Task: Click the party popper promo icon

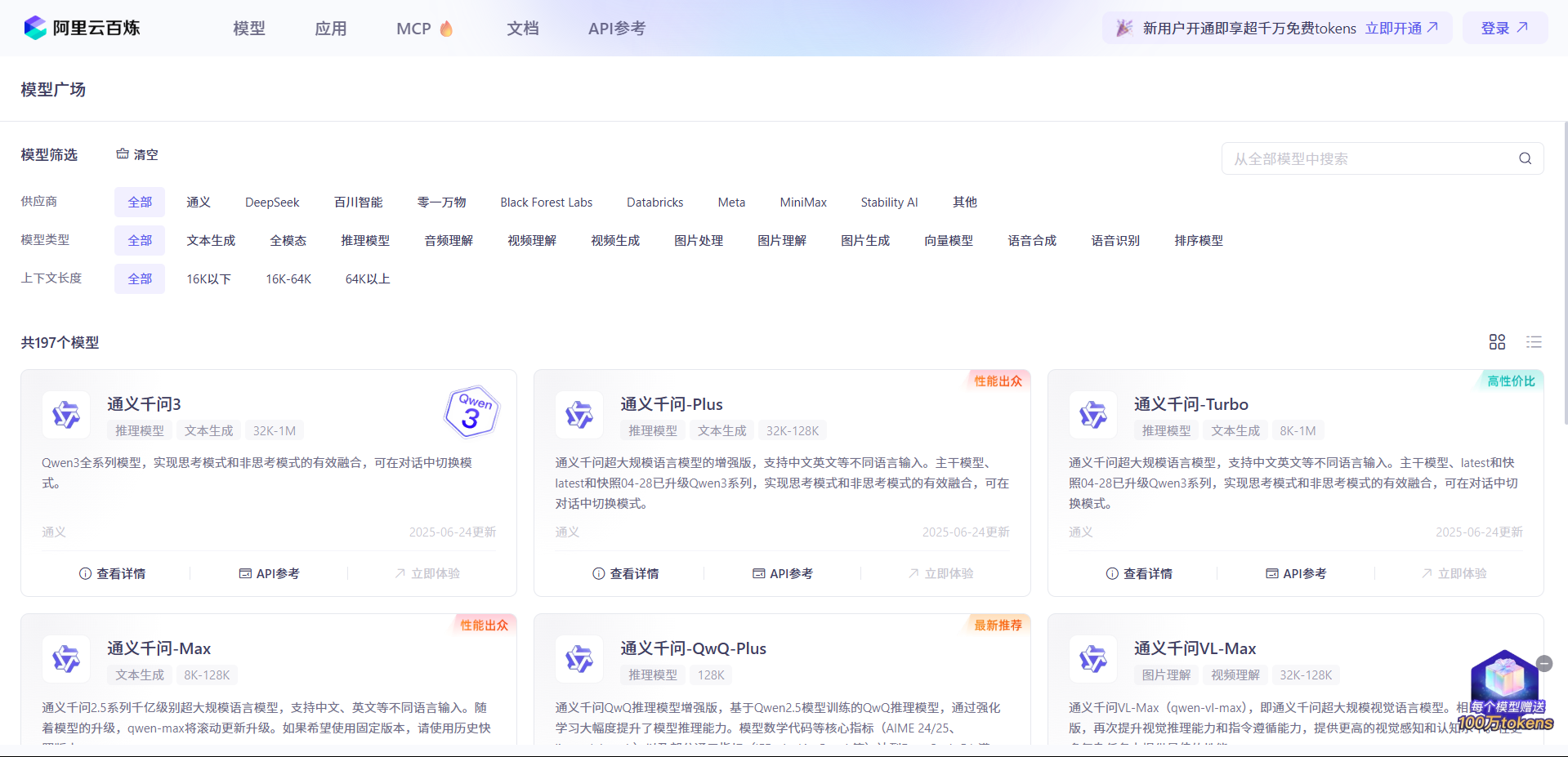Action: 1124,28
